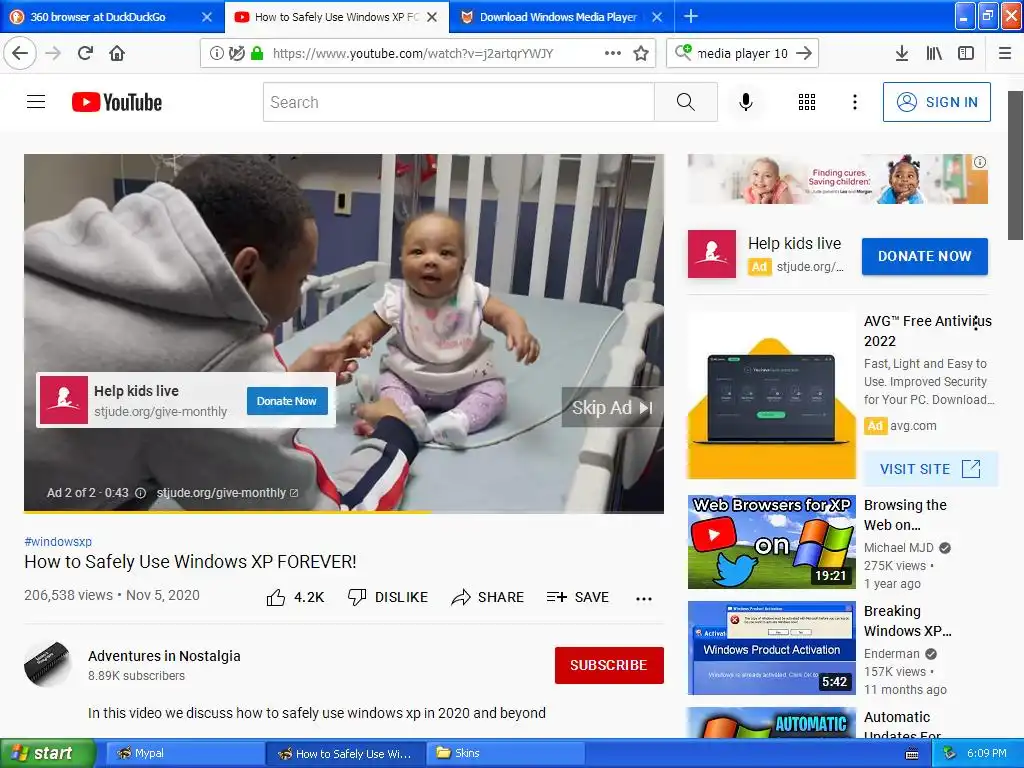Click the search engine icon in browser search box

pos(682,52)
